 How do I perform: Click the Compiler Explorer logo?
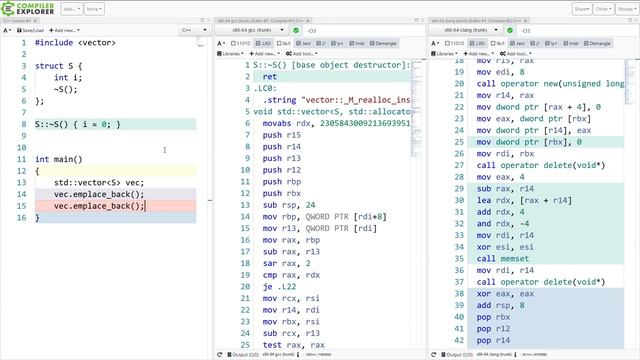[x=28, y=9]
